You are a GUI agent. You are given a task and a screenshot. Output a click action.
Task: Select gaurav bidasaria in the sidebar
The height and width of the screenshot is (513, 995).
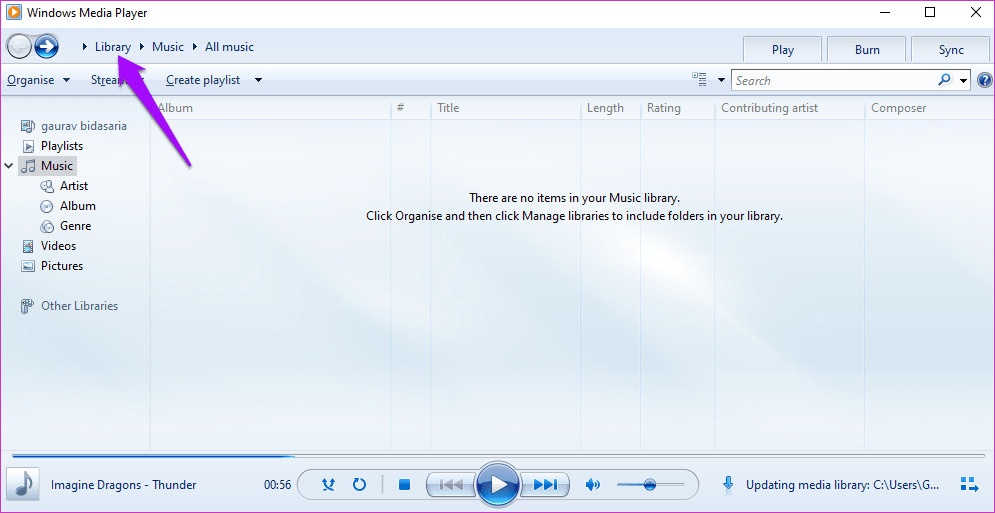point(84,126)
